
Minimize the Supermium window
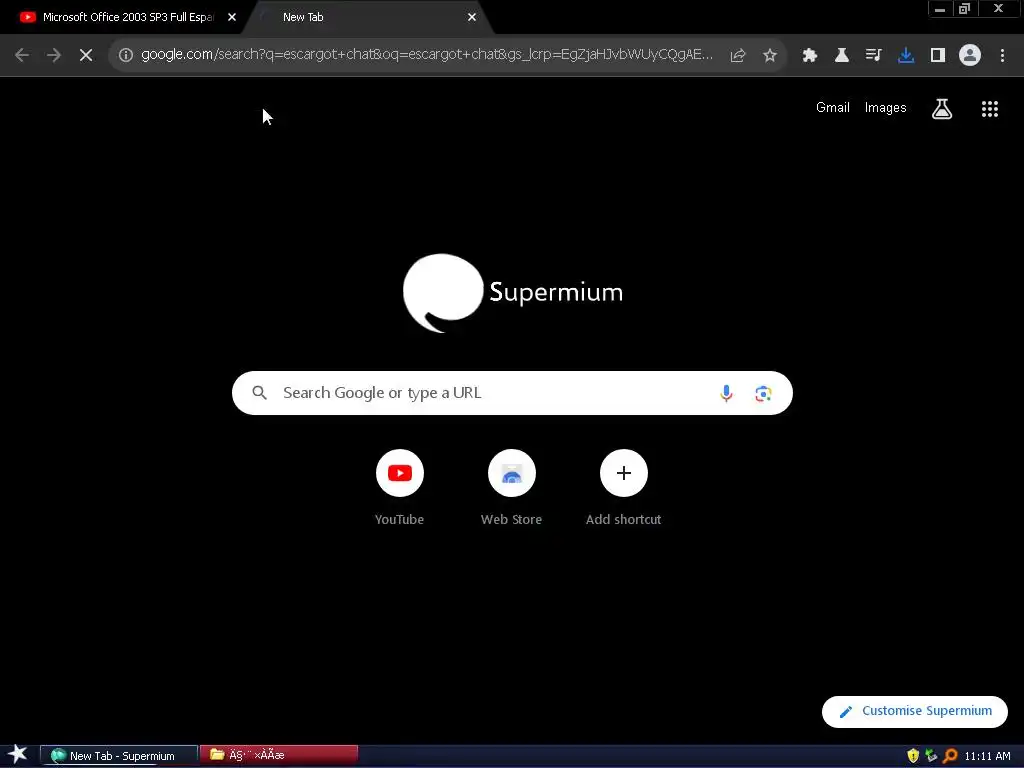pos(940,9)
